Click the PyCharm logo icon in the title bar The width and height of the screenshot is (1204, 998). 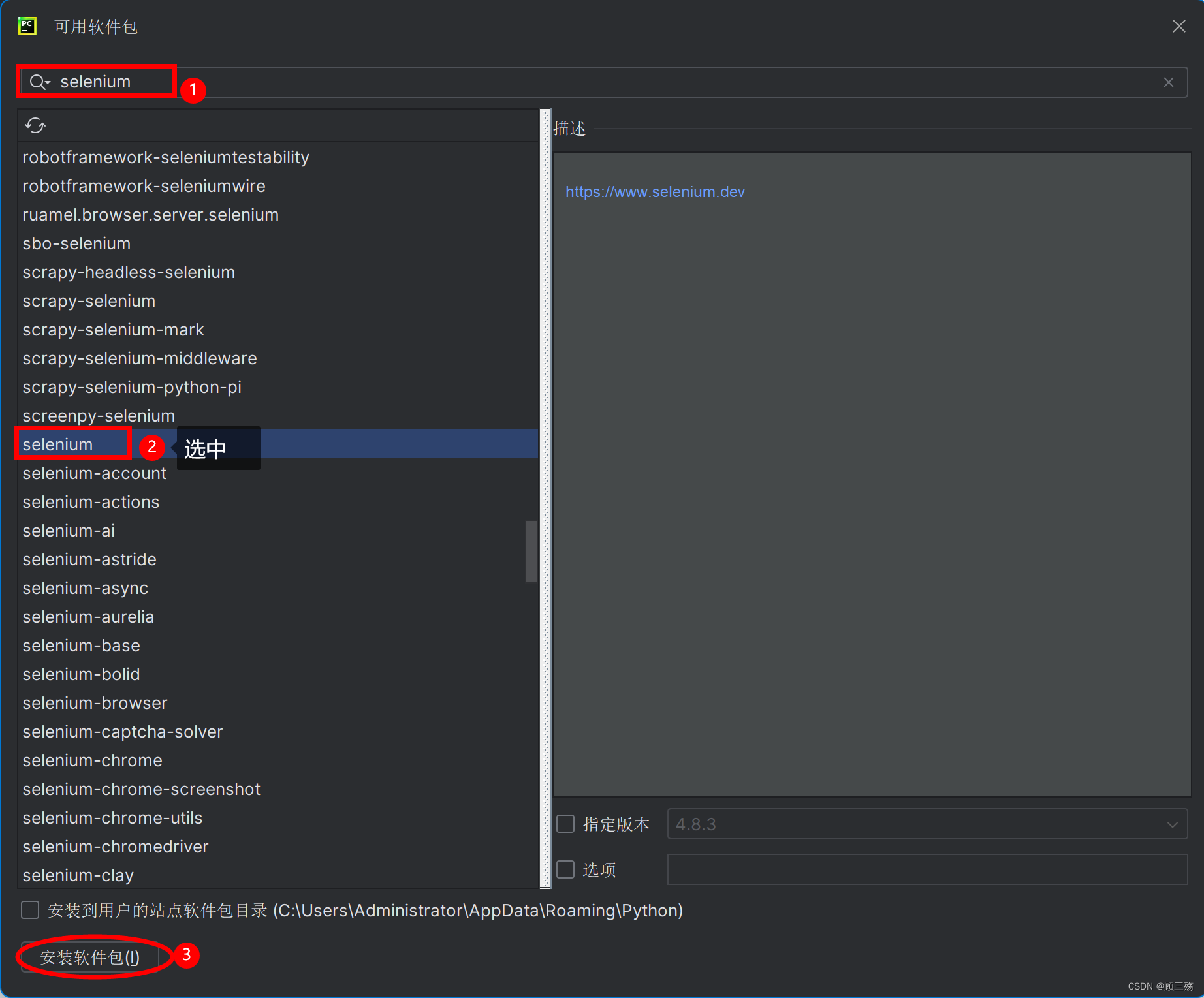[27, 26]
